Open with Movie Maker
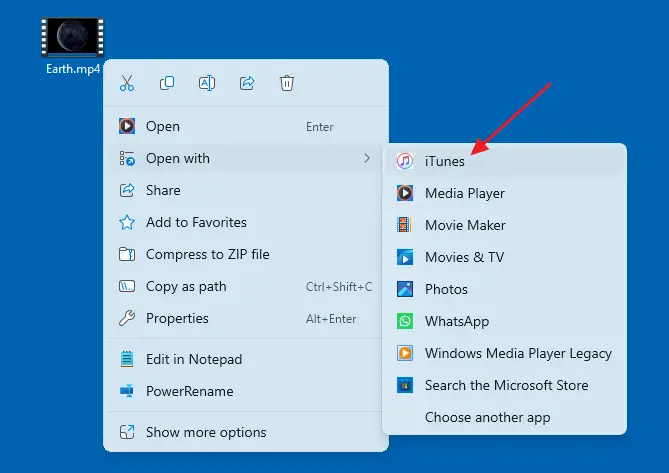Screen dimensions: 669x473 [504, 225]
